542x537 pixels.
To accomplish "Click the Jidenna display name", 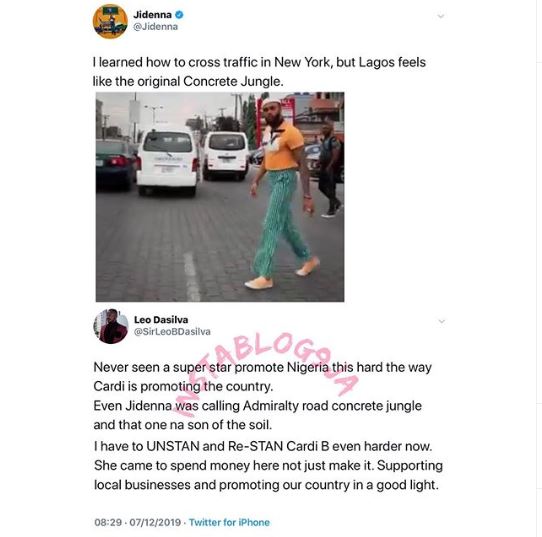I will [152, 15].
